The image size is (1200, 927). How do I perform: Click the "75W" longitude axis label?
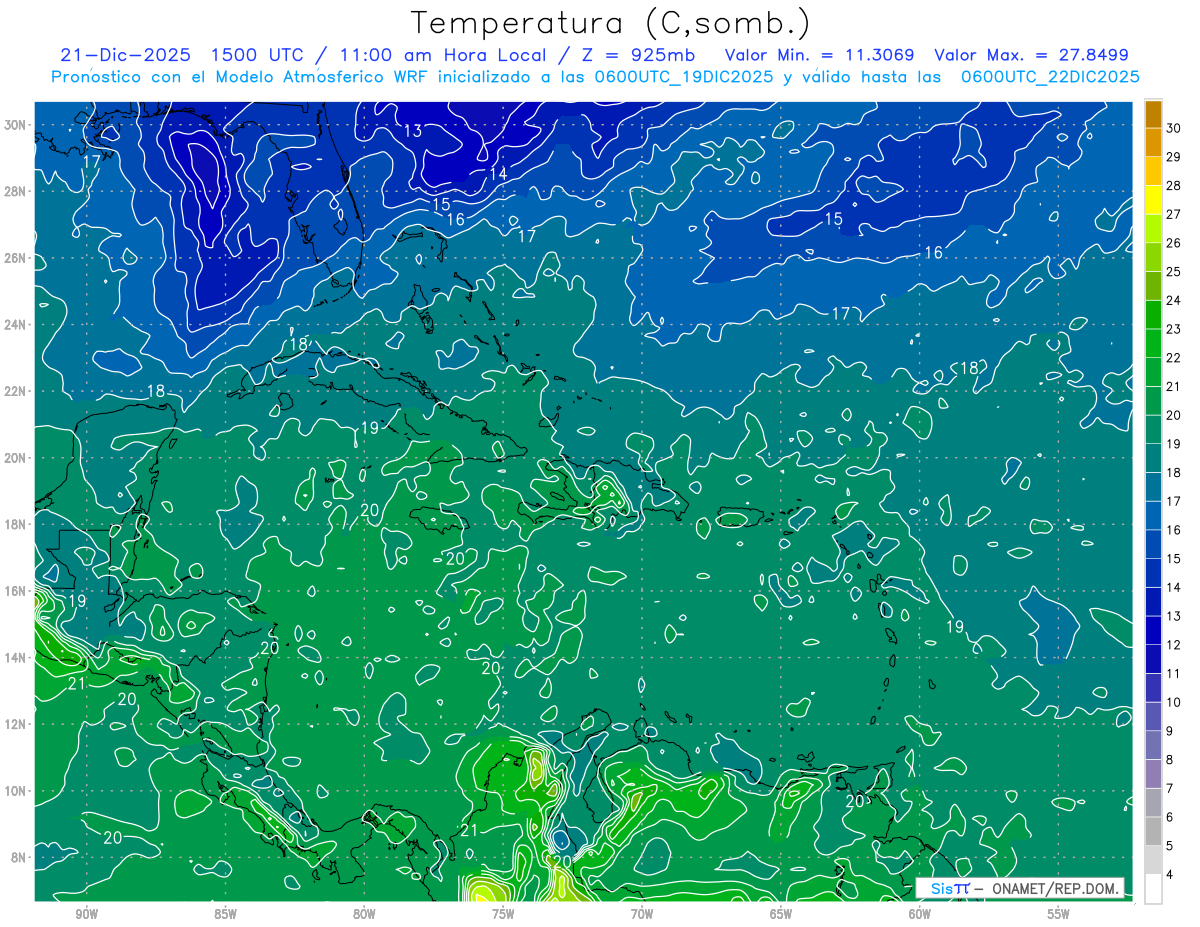503,914
